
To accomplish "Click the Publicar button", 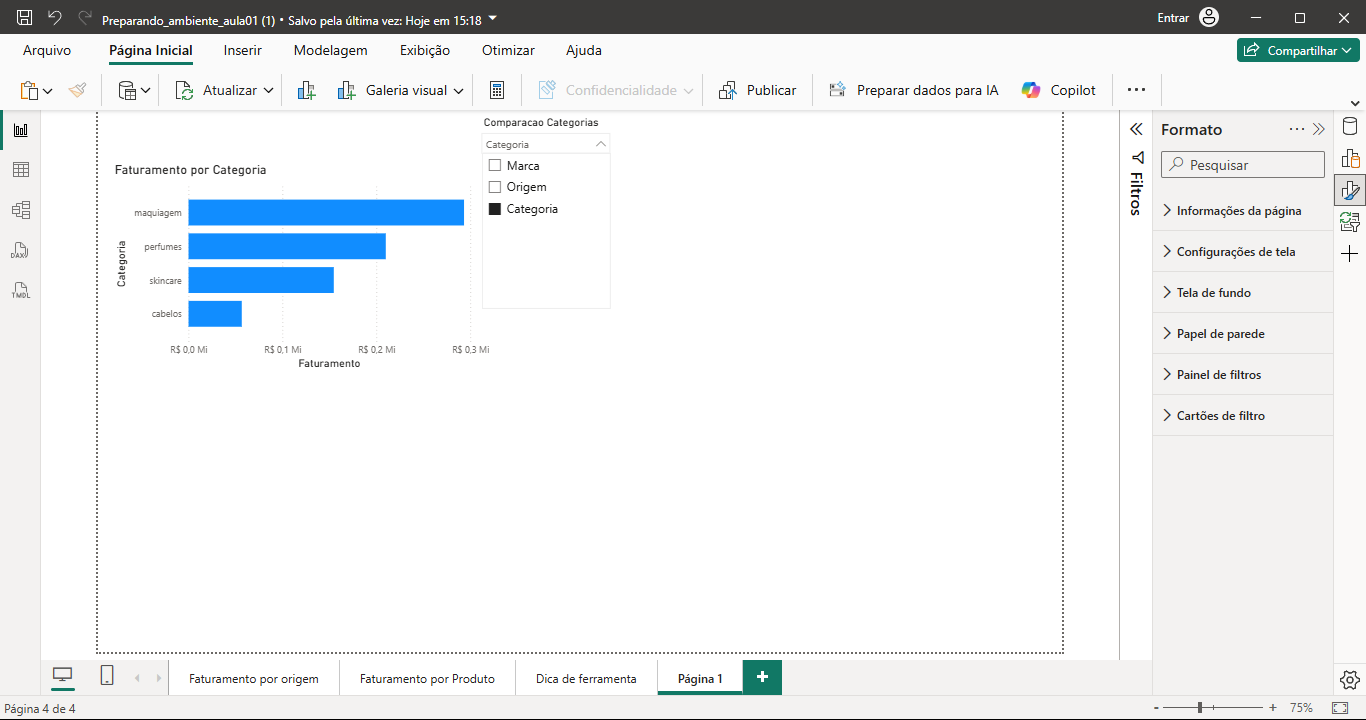I will click(x=758, y=90).
